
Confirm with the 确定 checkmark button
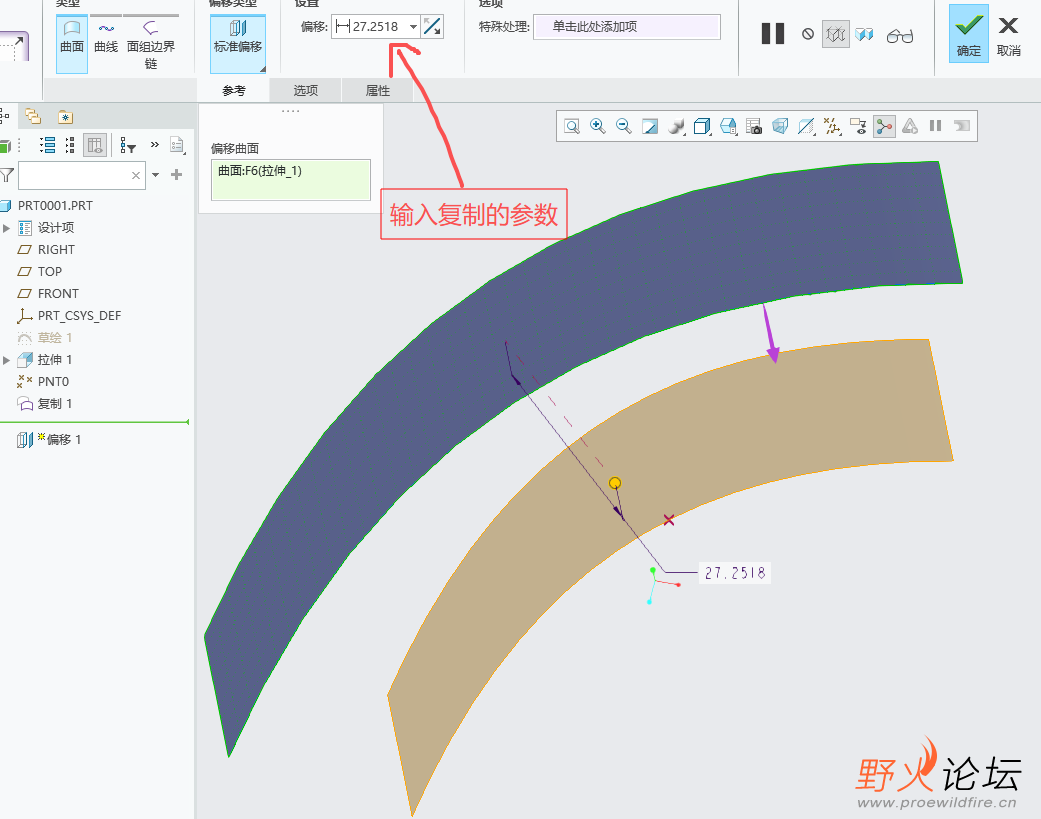coord(969,34)
